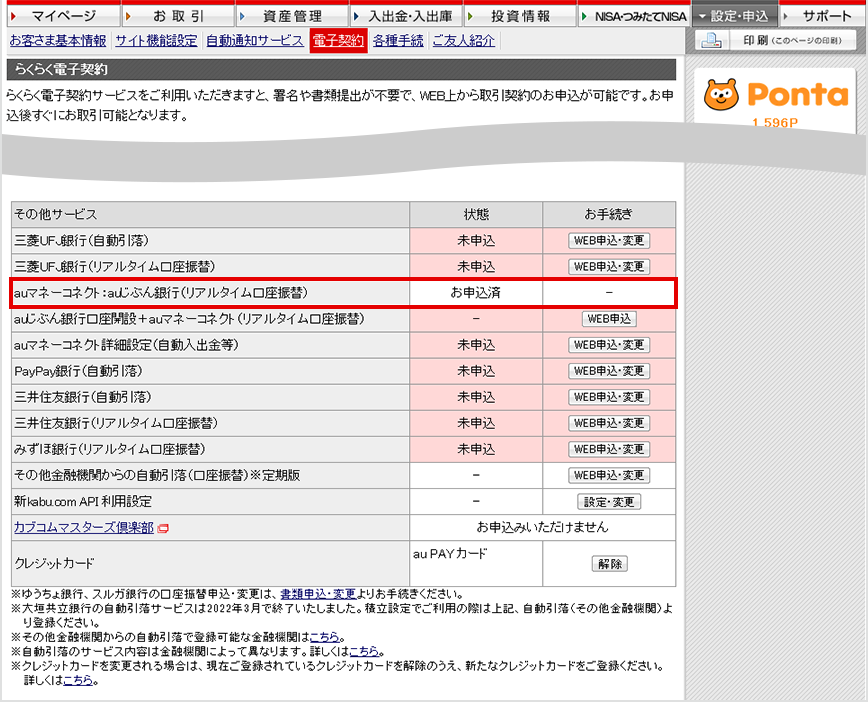Switch to the 電子契約 tab

pos(338,41)
